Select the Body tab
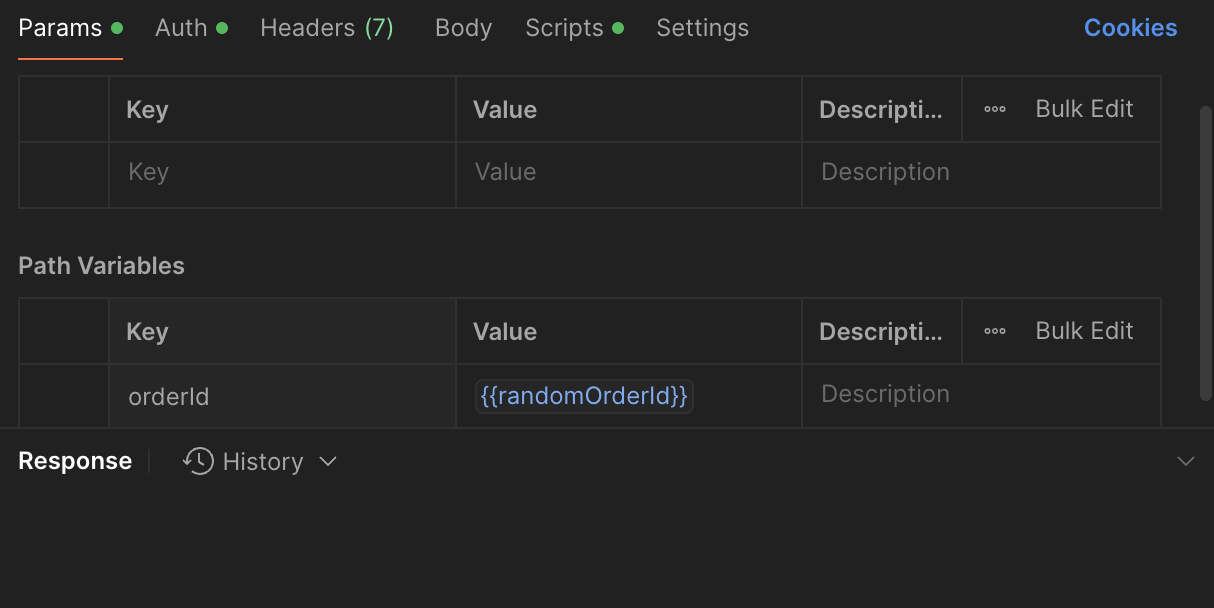 tap(463, 28)
